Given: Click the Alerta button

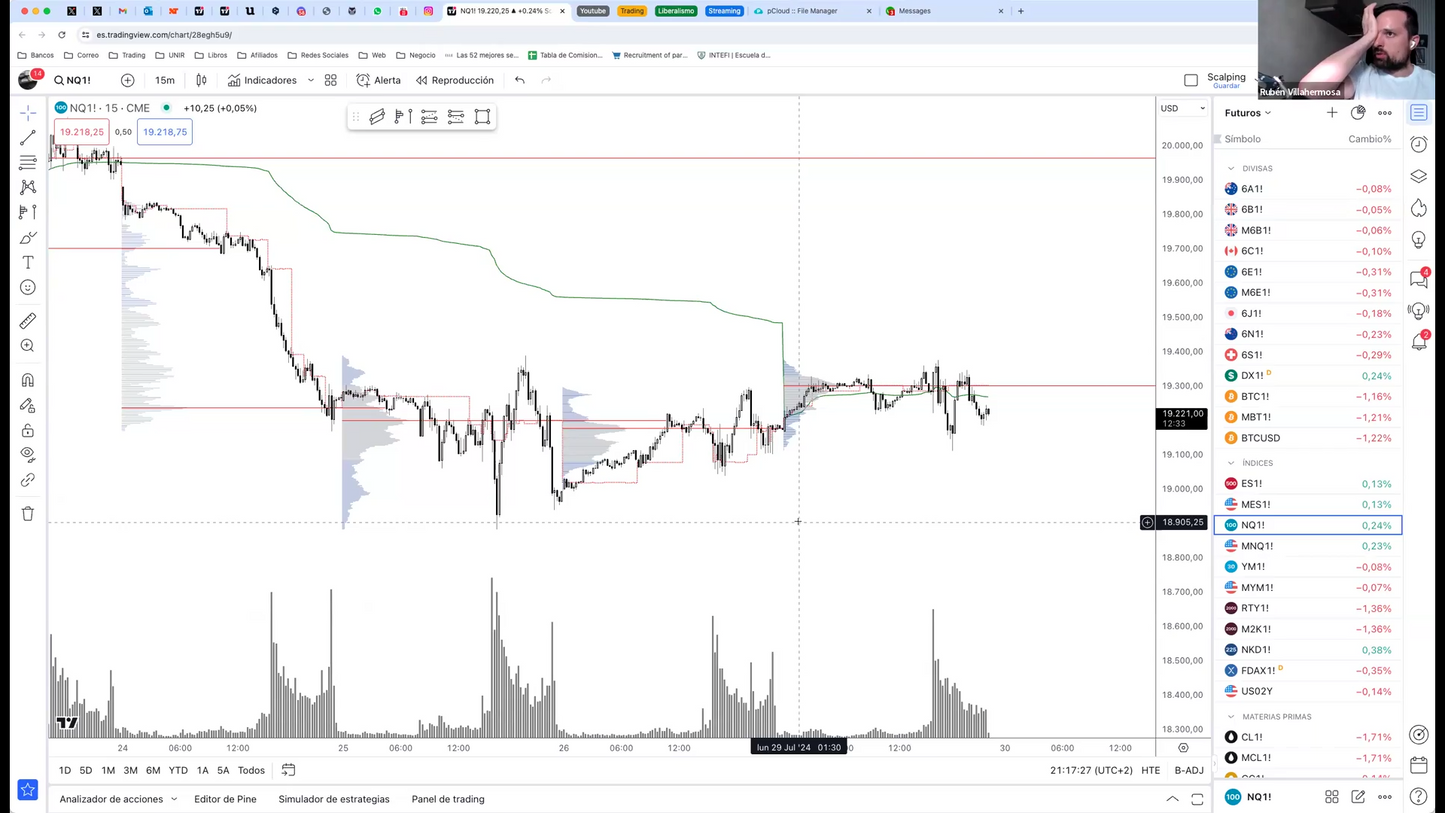Looking at the screenshot, I should click(x=378, y=80).
